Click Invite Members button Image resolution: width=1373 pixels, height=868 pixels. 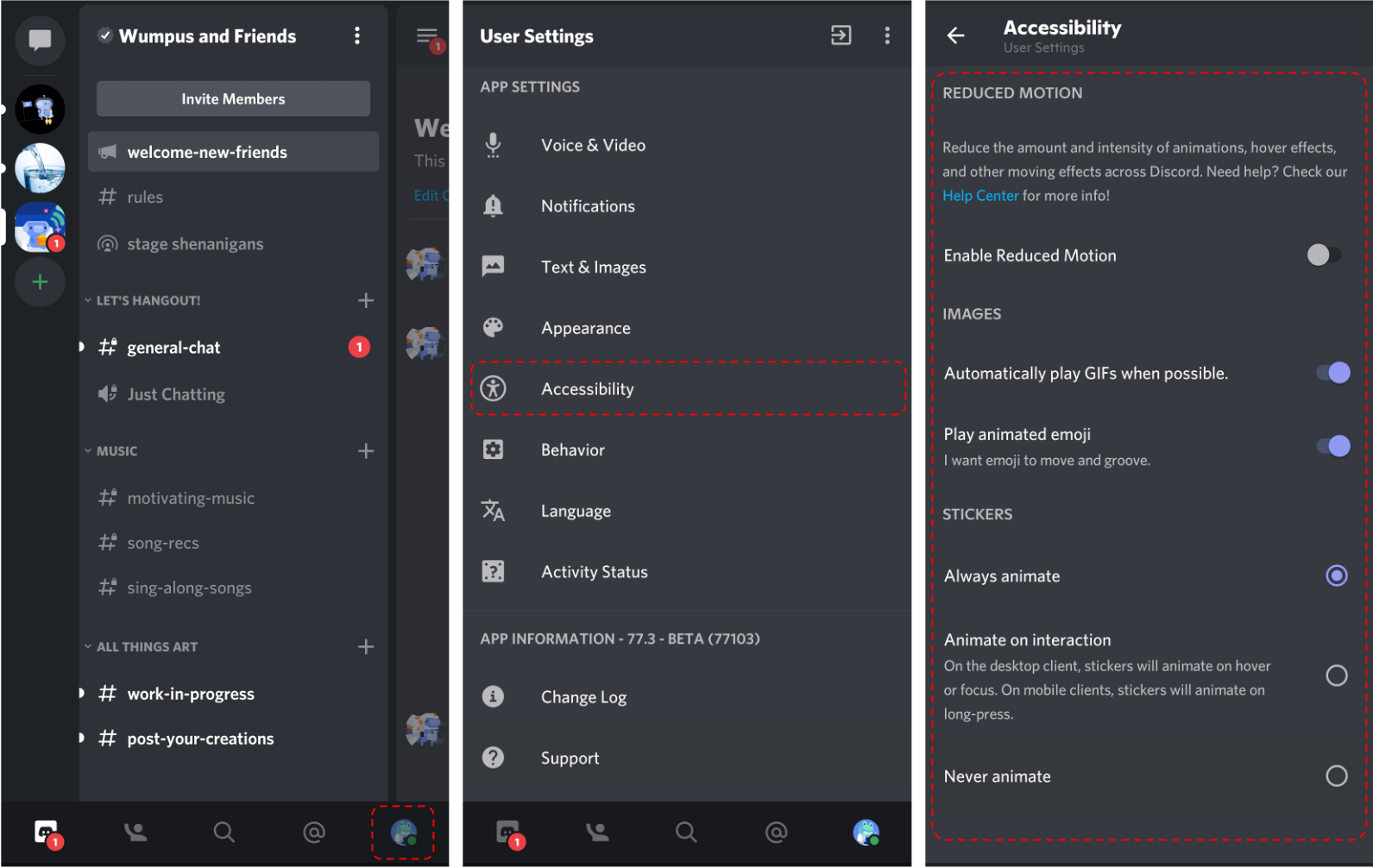click(233, 98)
